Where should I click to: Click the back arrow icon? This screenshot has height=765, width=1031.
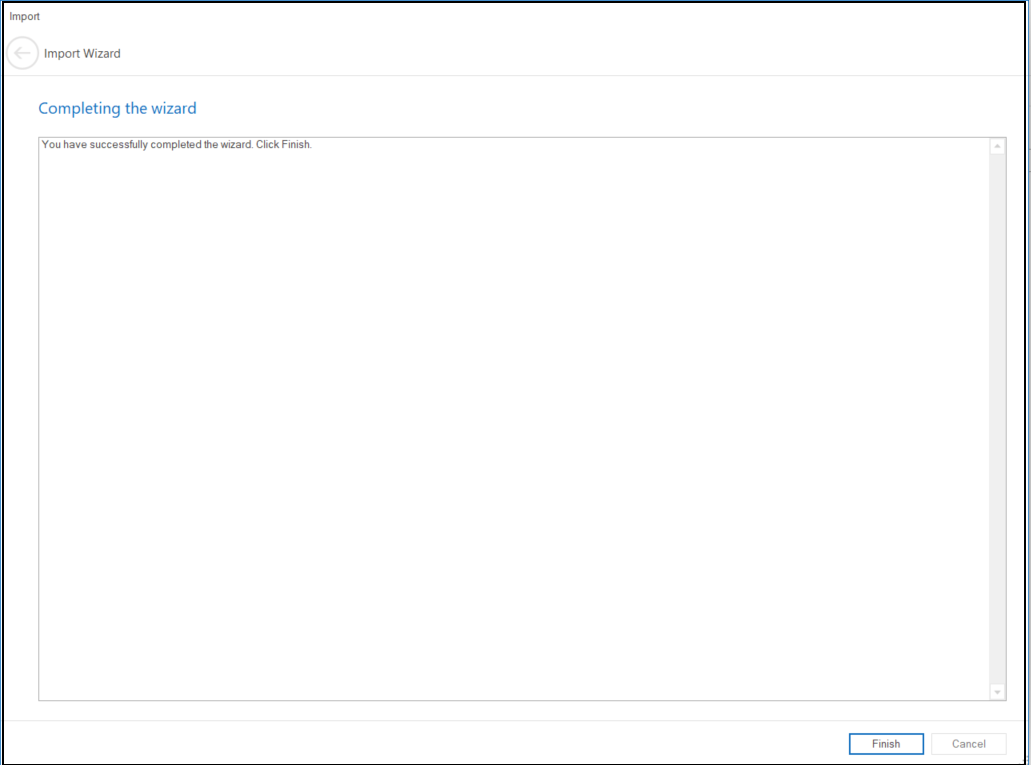(x=22, y=53)
